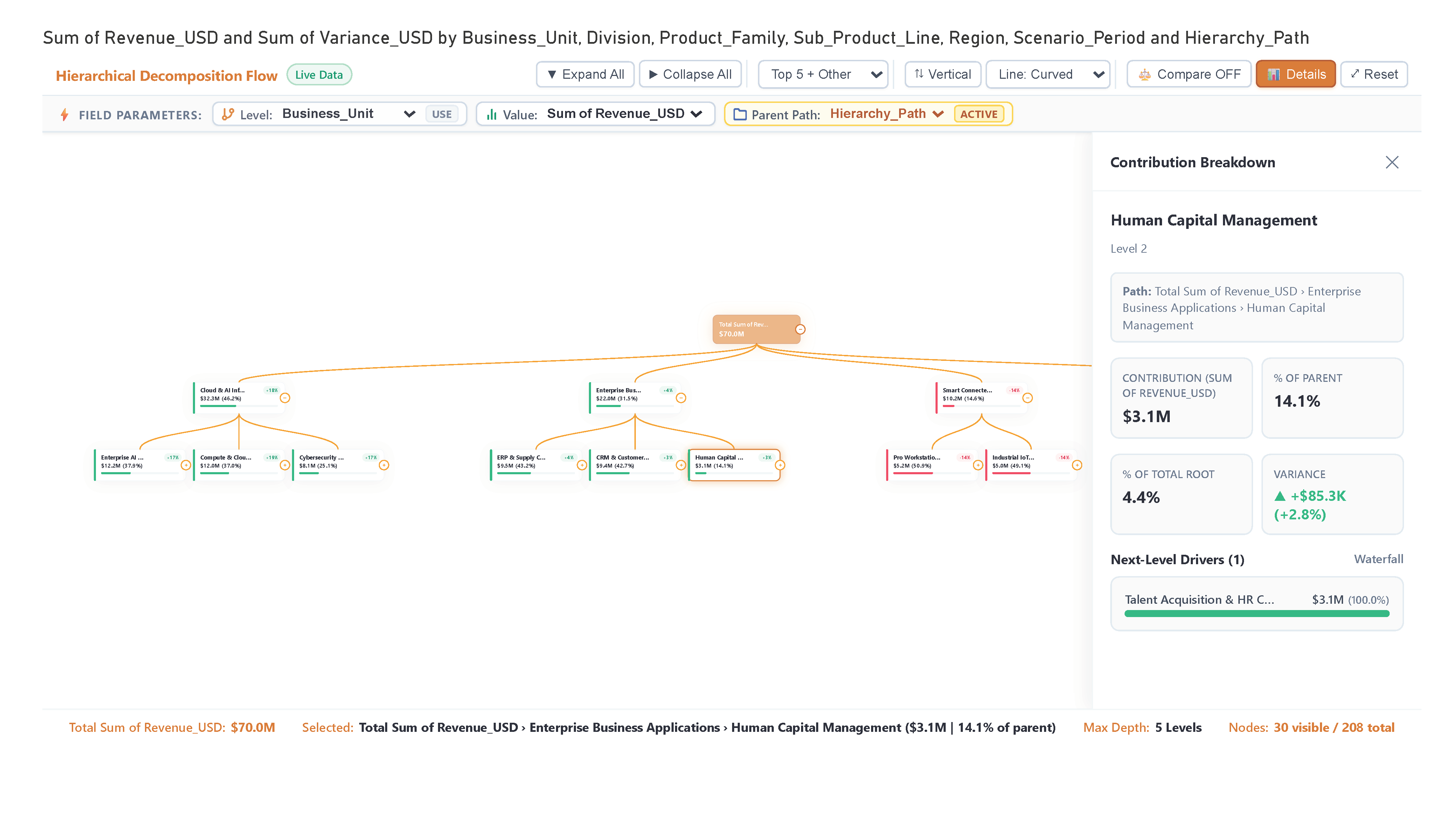Viewport: 1453px width, 840px height.
Task: Expand the ERP & Supply C... node
Action: point(582,465)
